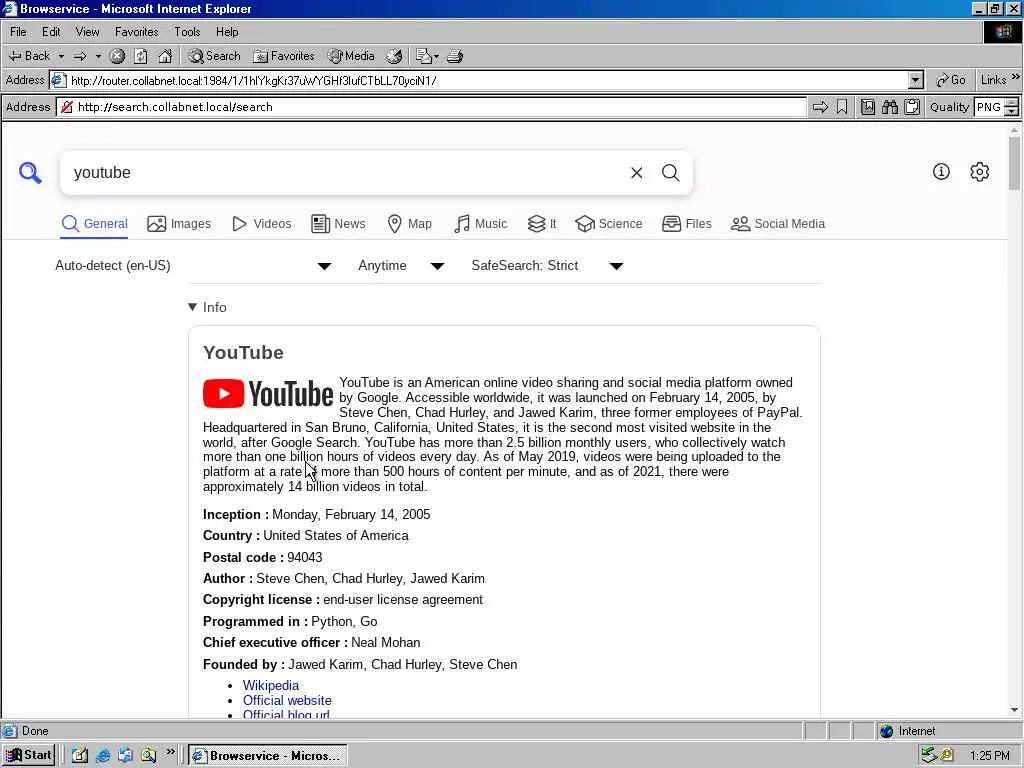This screenshot has height=768, width=1024.
Task: Open the Edit menu
Action: [51, 31]
